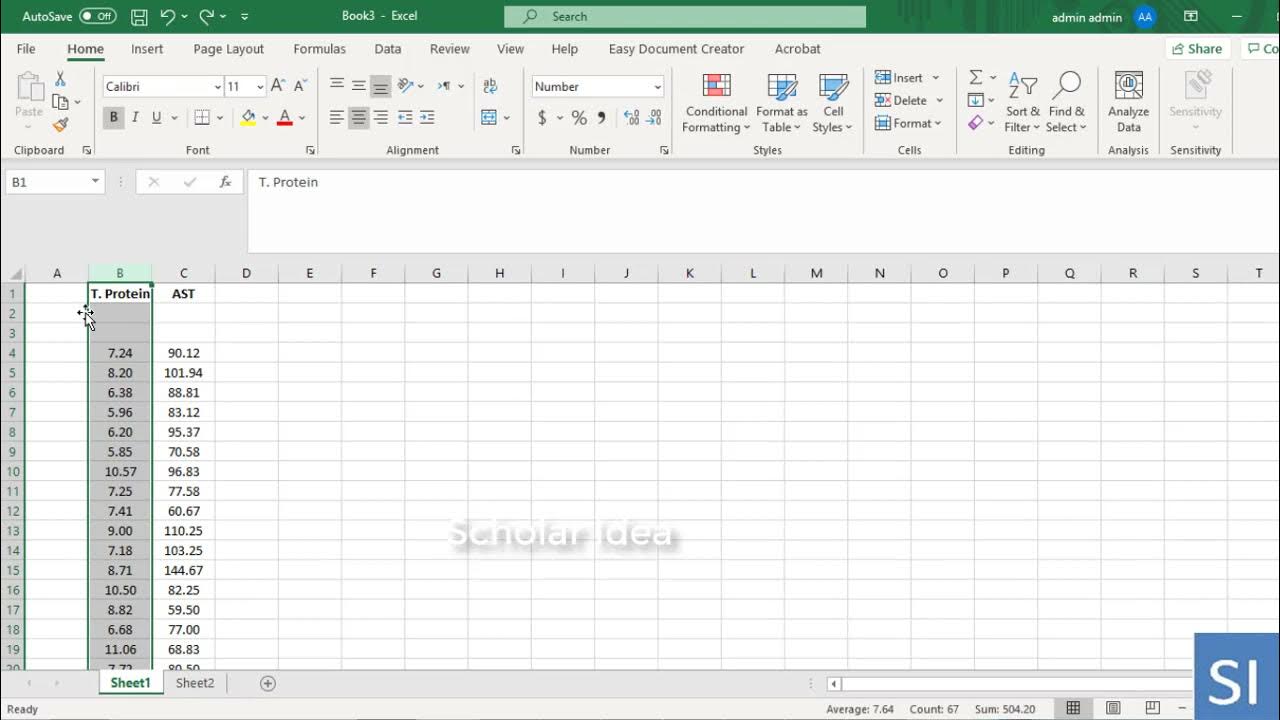Apply Percent Style format
1280x720 pixels.
579,118
